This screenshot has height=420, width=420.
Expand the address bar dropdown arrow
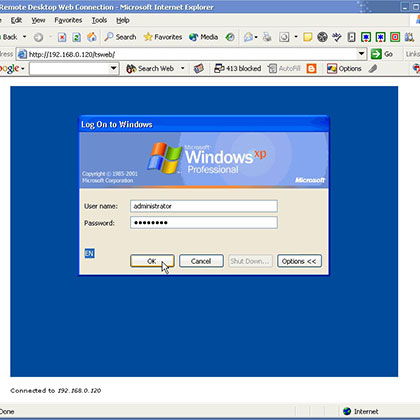pos(361,54)
